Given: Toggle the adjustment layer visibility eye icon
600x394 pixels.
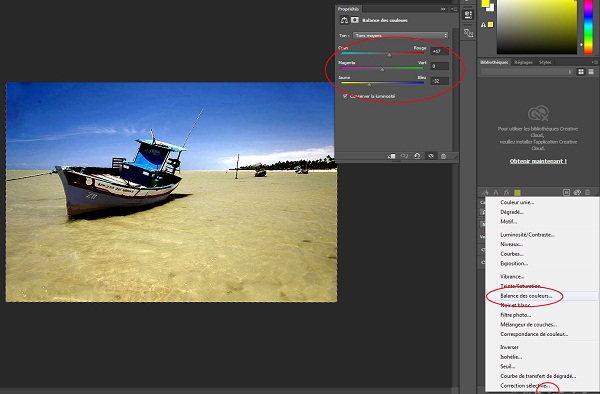Looking at the screenshot, I should pos(431,156).
